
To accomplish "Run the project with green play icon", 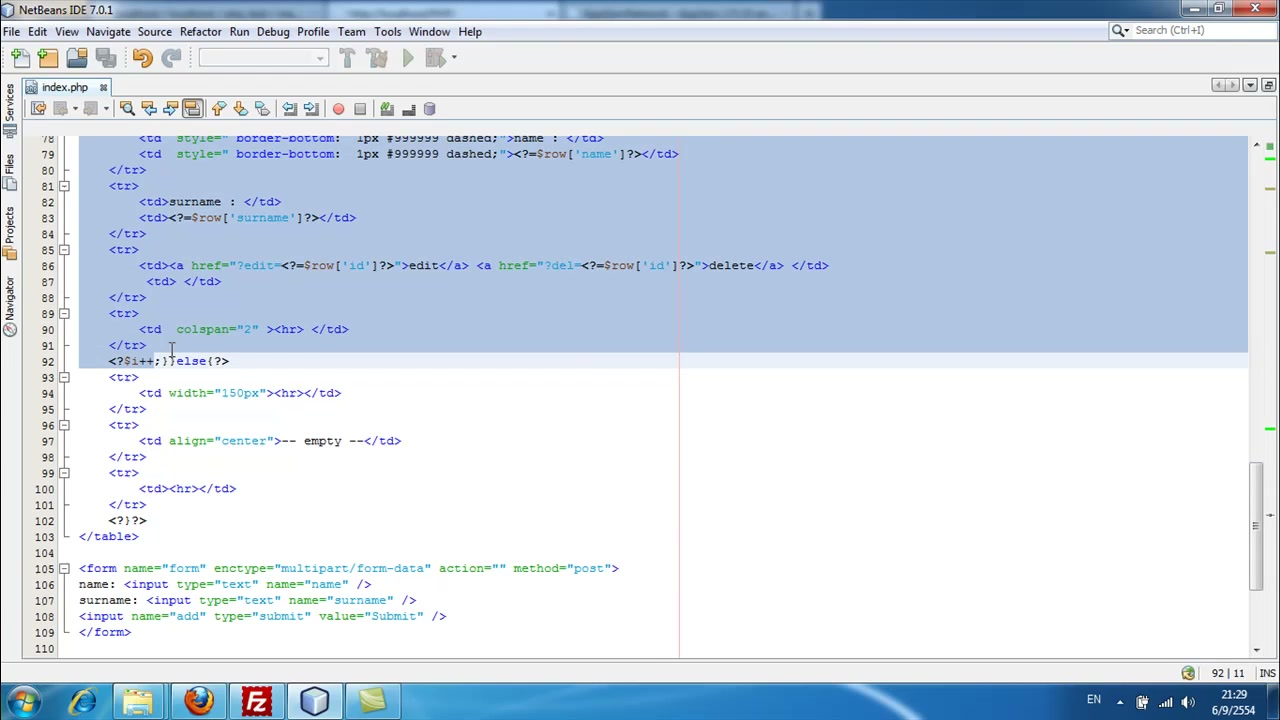I will click(x=408, y=58).
